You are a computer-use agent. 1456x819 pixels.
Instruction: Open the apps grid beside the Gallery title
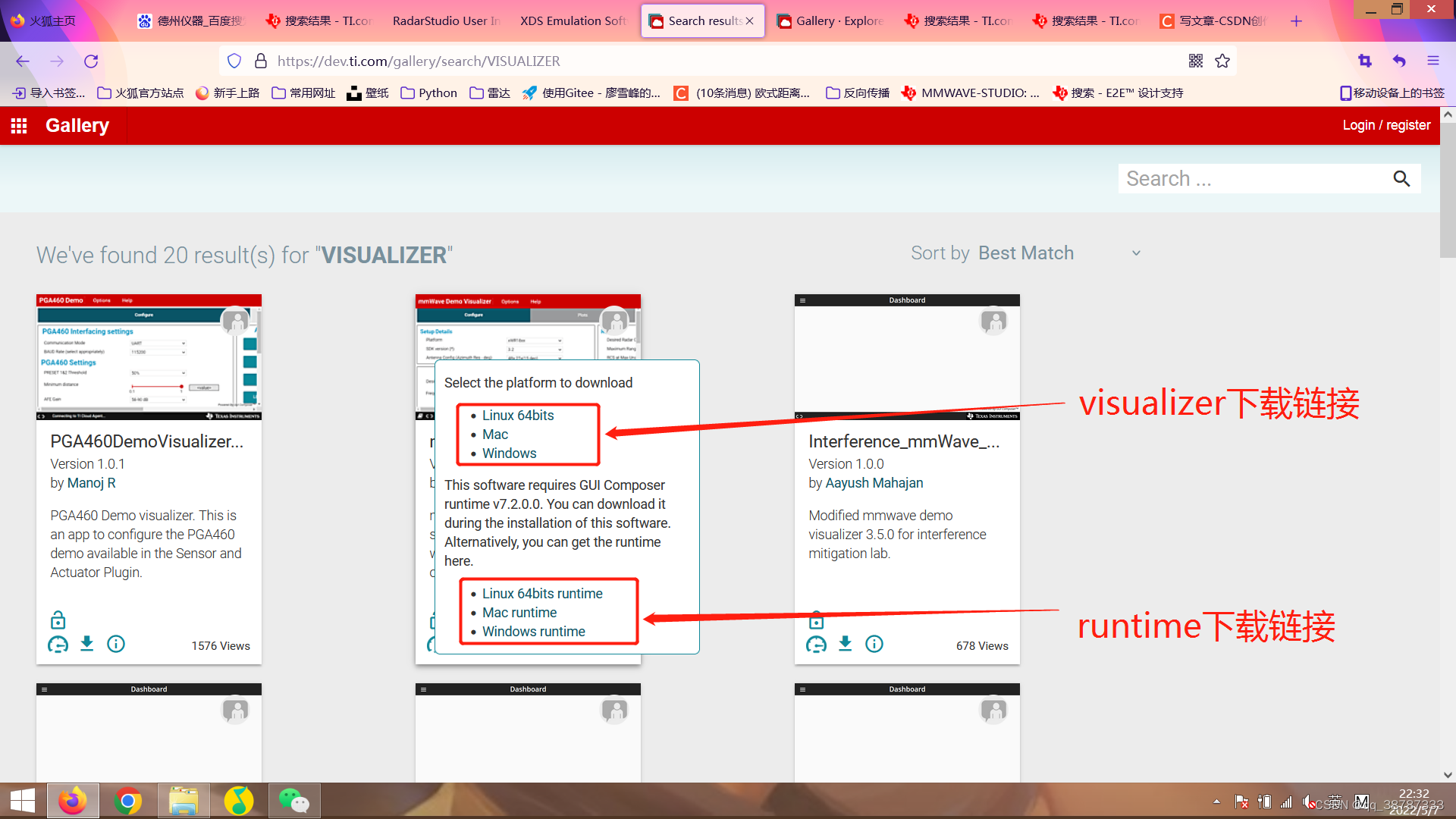(x=18, y=125)
